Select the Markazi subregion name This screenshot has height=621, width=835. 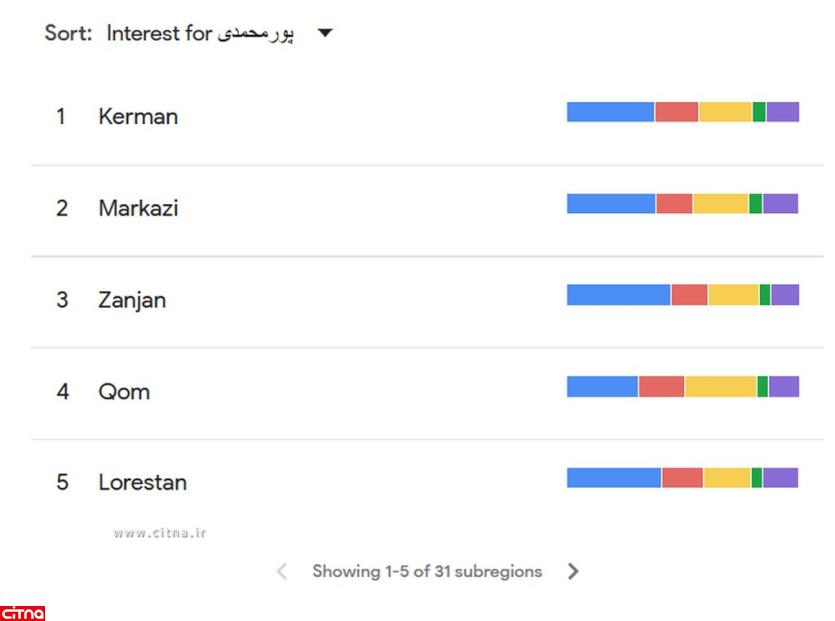pyautogui.click(x=138, y=209)
